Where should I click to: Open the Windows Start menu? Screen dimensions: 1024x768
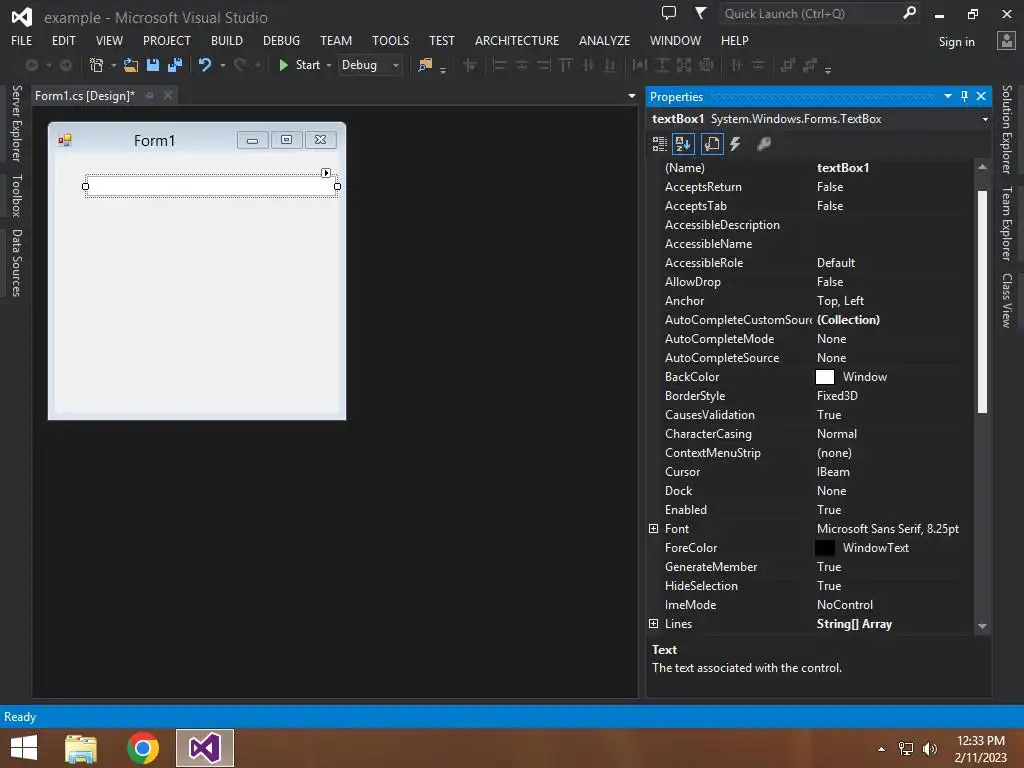point(24,748)
